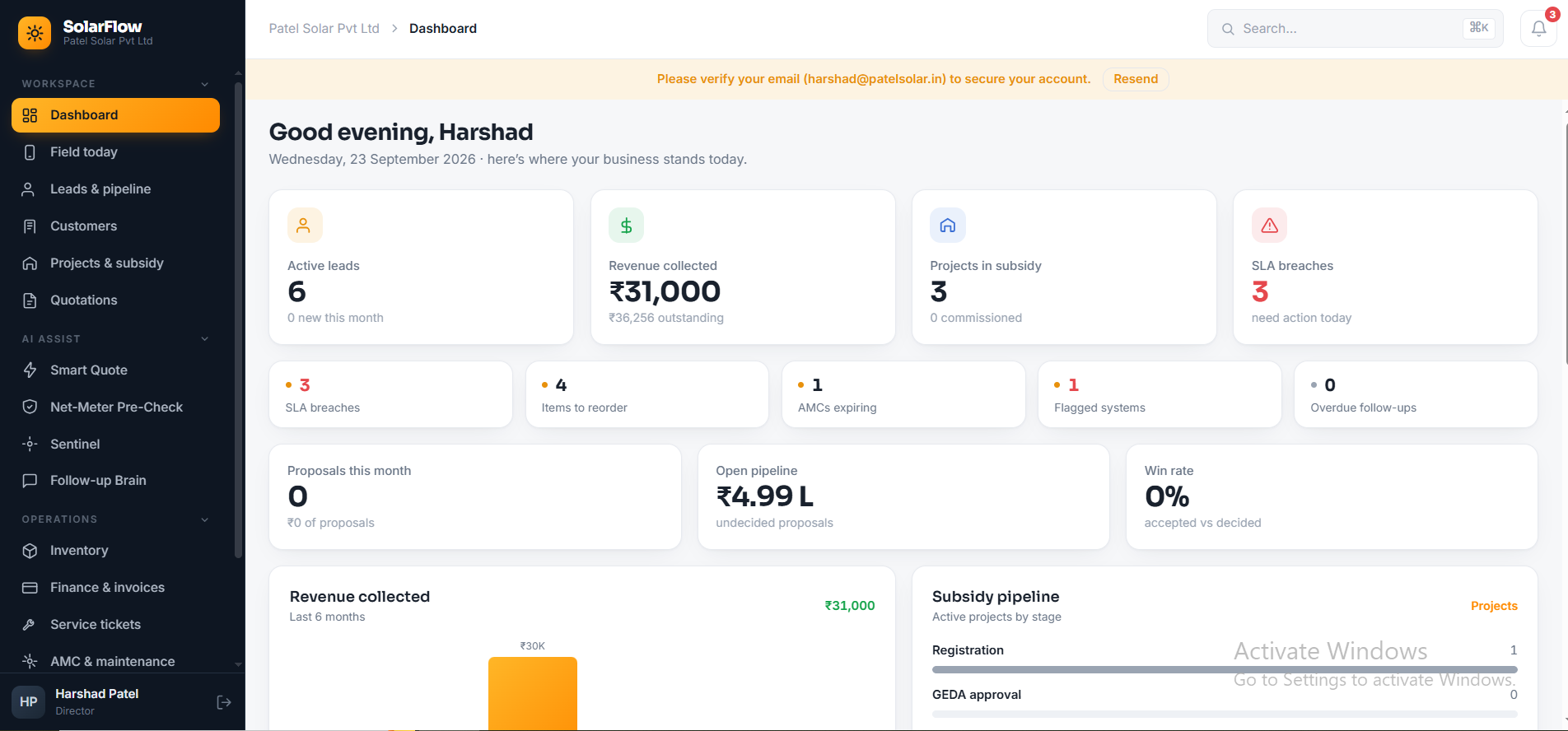The height and width of the screenshot is (731, 1568).
Task: Open the Overdue follow-ups card
Action: tap(1416, 394)
